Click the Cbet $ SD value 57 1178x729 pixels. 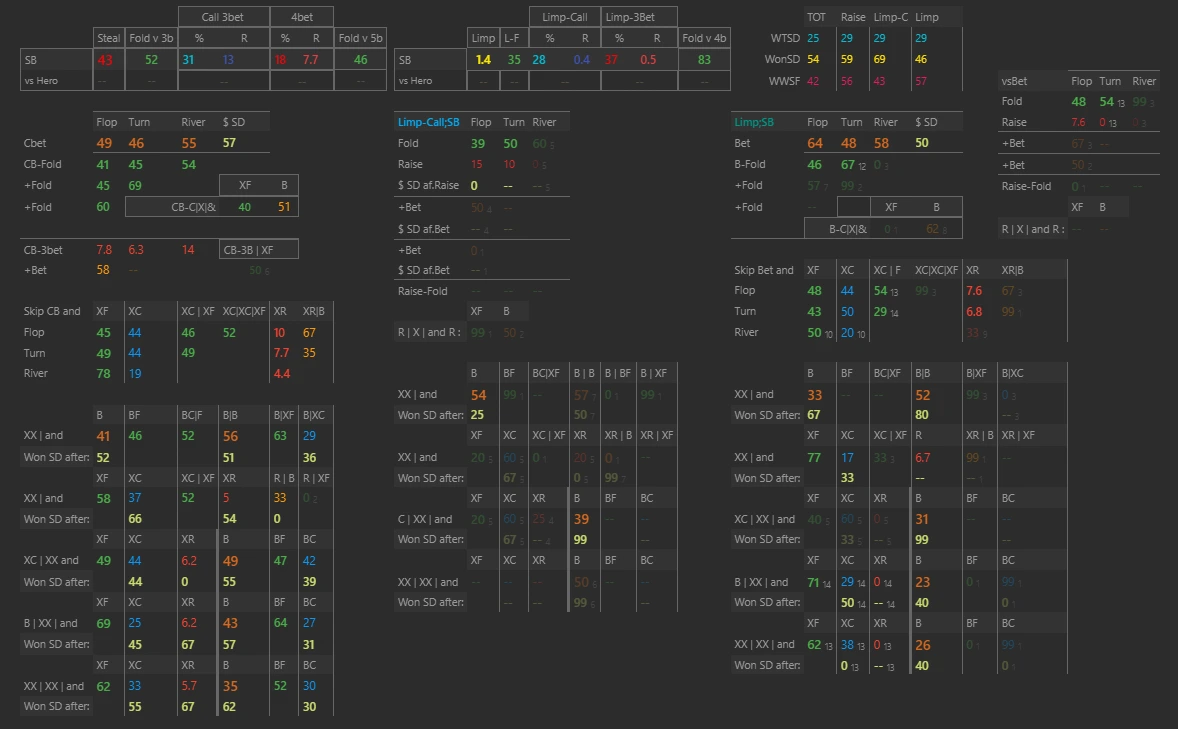[x=229, y=143]
